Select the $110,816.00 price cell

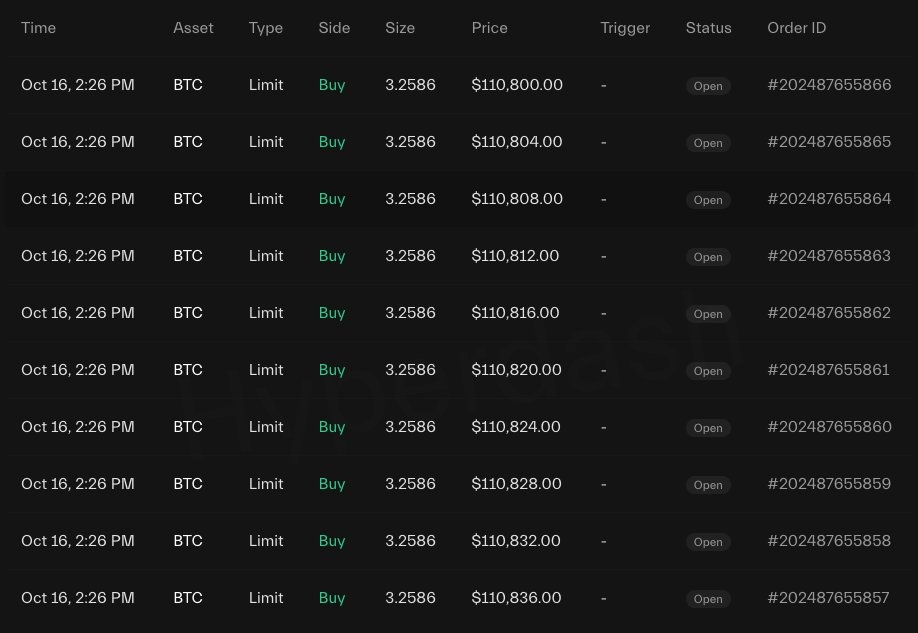[x=515, y=313]
